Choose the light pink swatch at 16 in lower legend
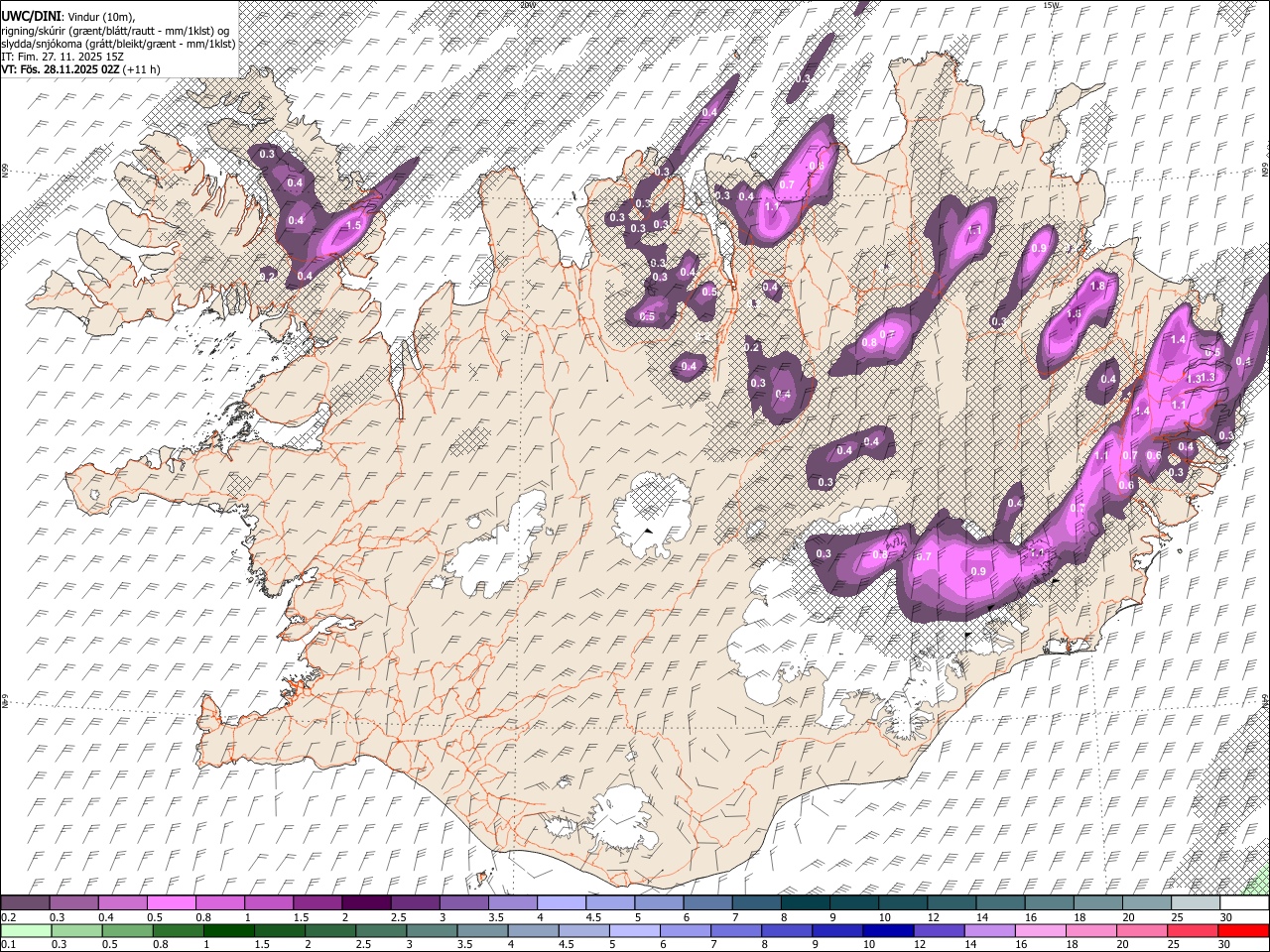The height and width of the screenshot is (952, 1270). click(1041, 930)
